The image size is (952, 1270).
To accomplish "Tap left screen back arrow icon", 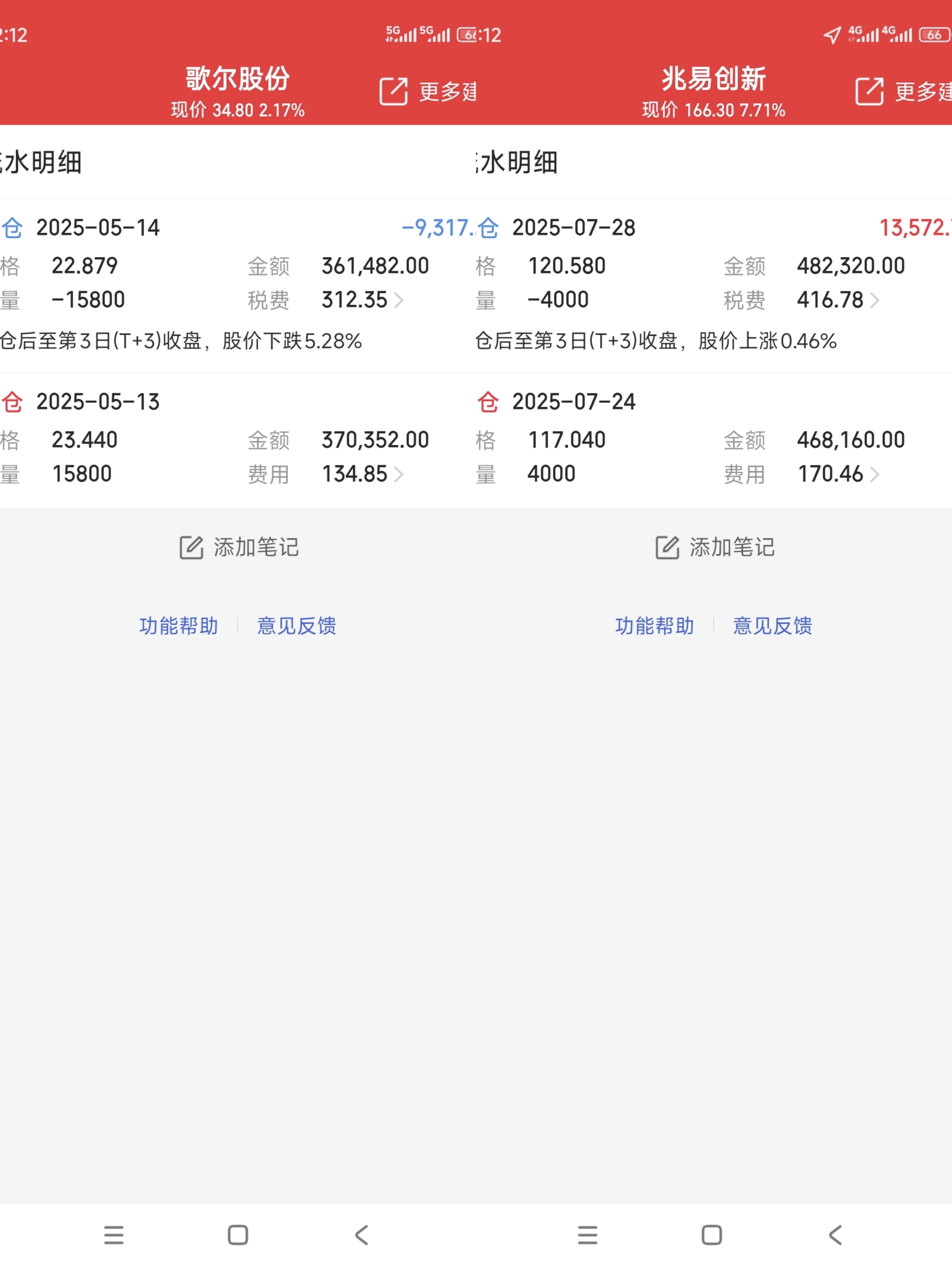I will pos(361,1235).
